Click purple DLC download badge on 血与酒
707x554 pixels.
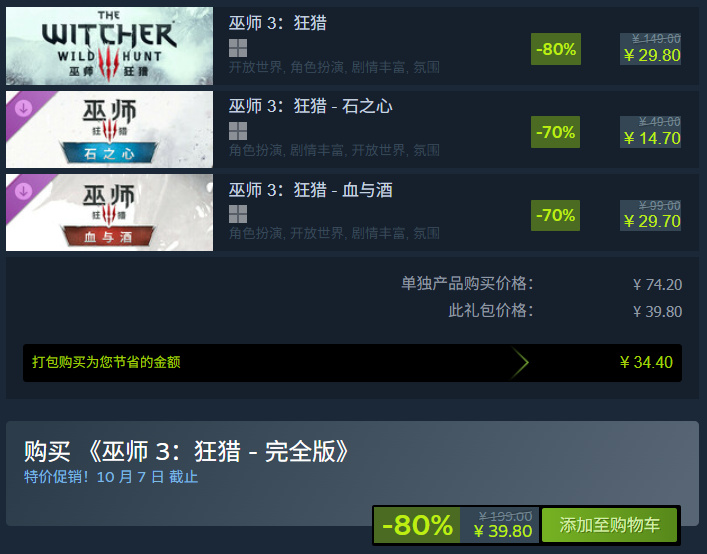point(23,191)
